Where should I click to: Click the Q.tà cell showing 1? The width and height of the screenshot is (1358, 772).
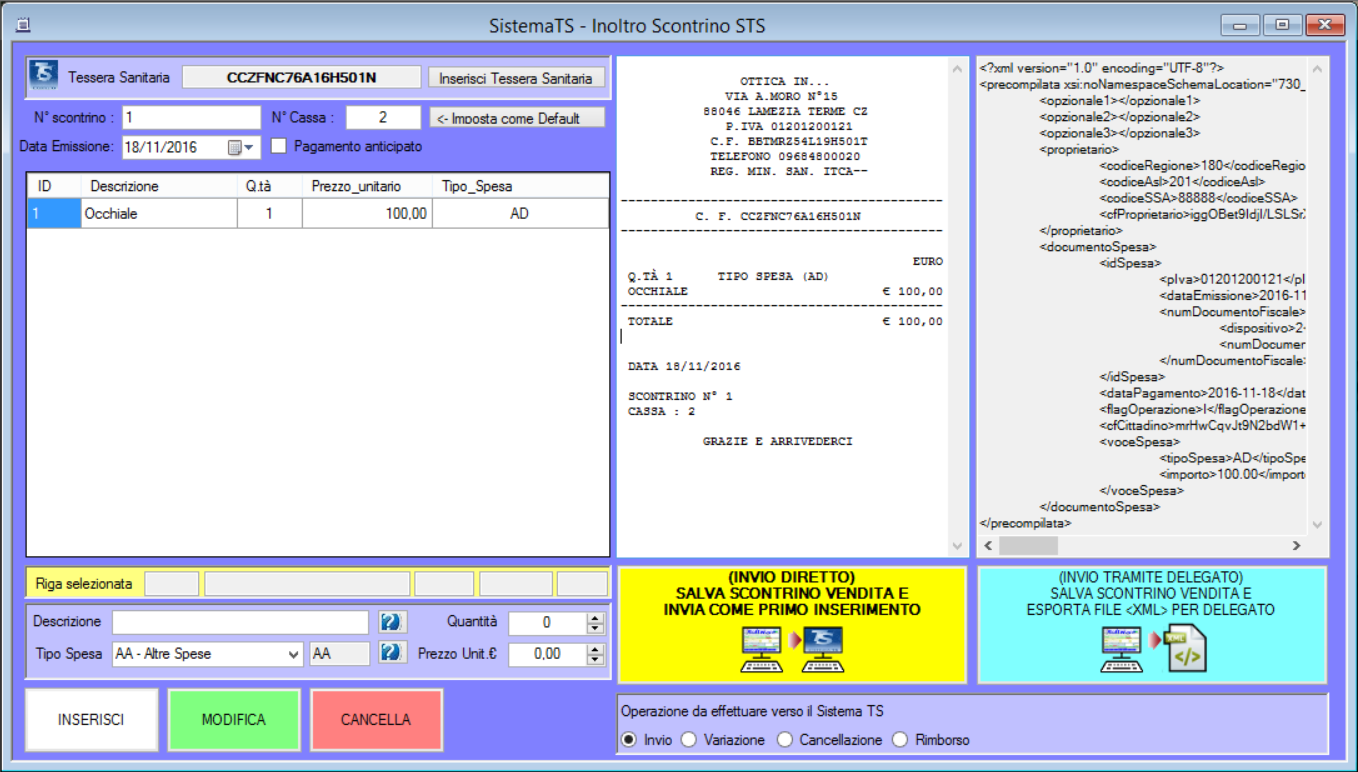[x=269, y=213]
